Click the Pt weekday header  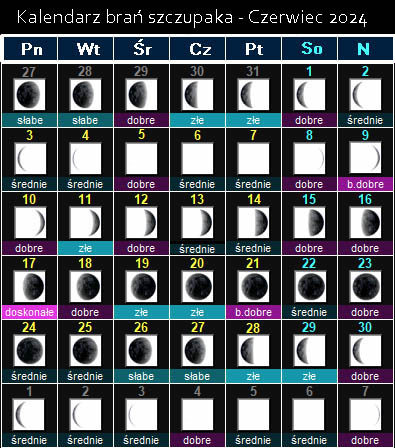254,49
